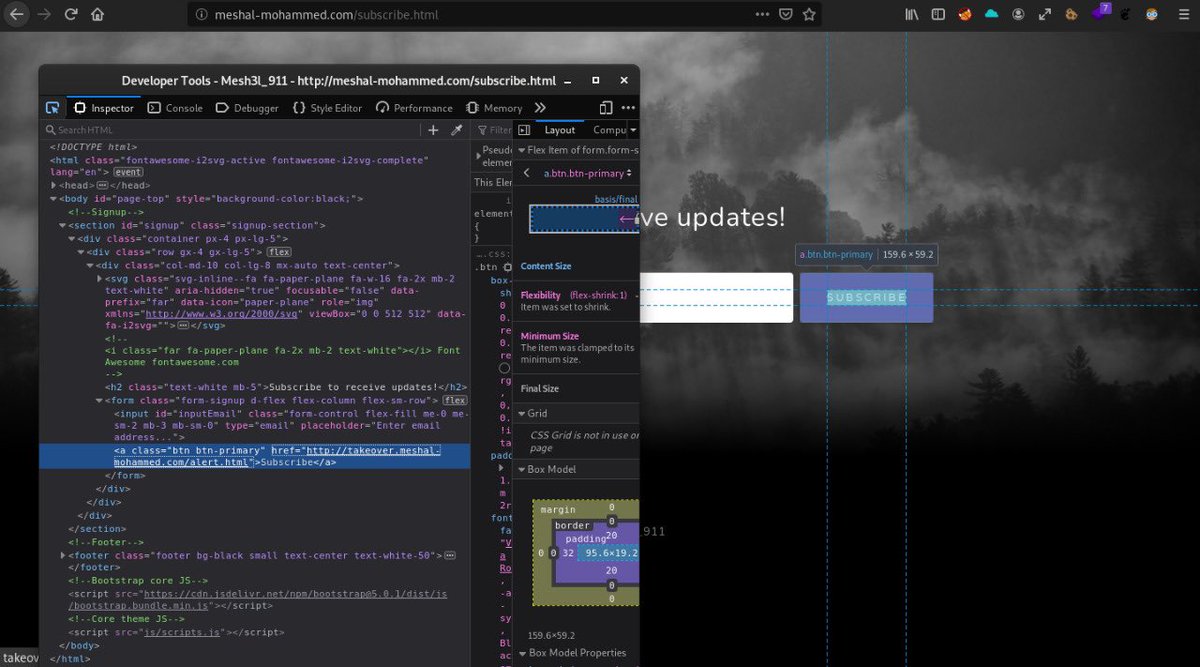Collapse the Box Model section
Viewport: 1200px width, 667px height.
tap(521, 469)
